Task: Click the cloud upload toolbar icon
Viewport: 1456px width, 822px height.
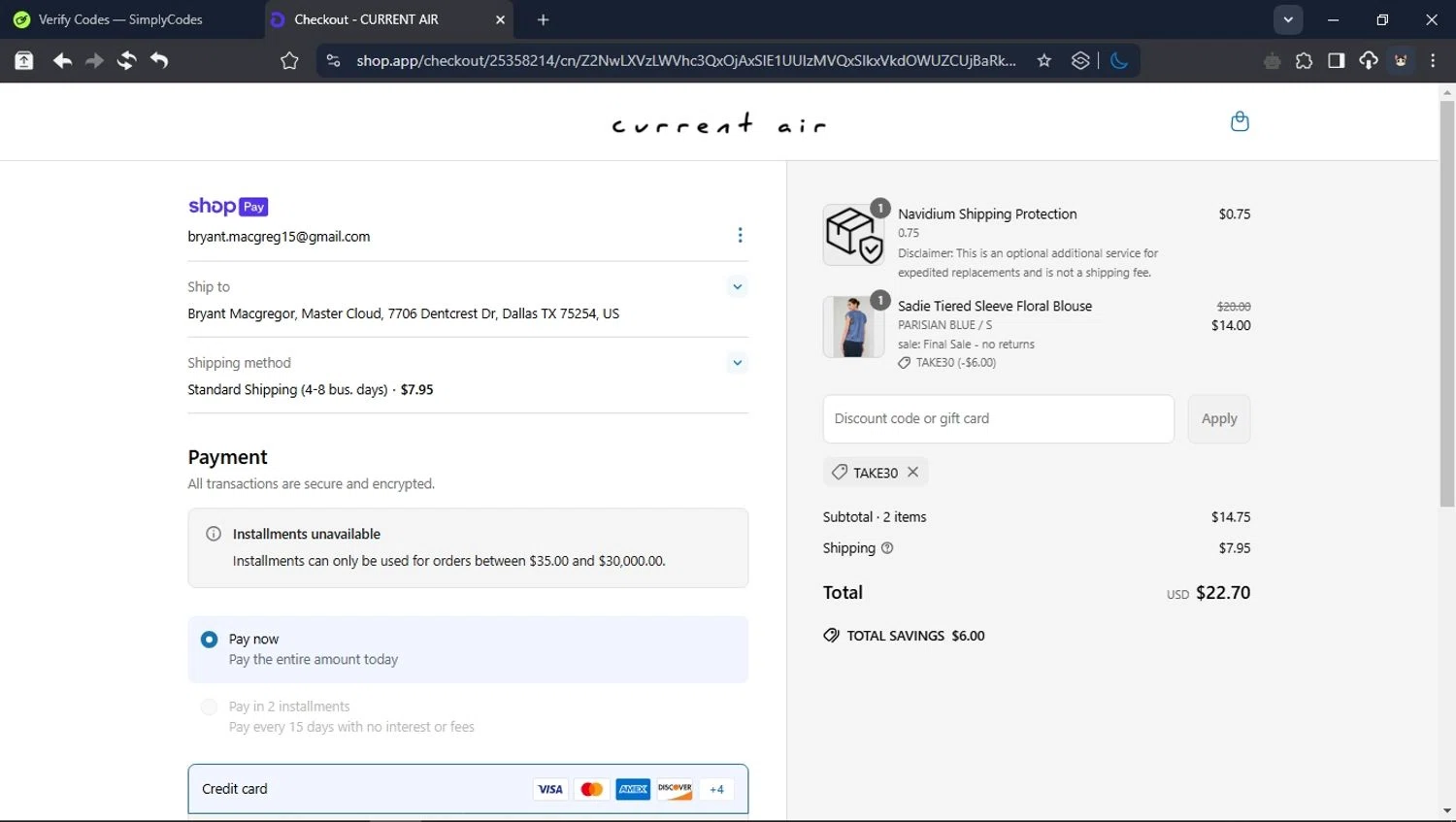Action: (1369, 61)
